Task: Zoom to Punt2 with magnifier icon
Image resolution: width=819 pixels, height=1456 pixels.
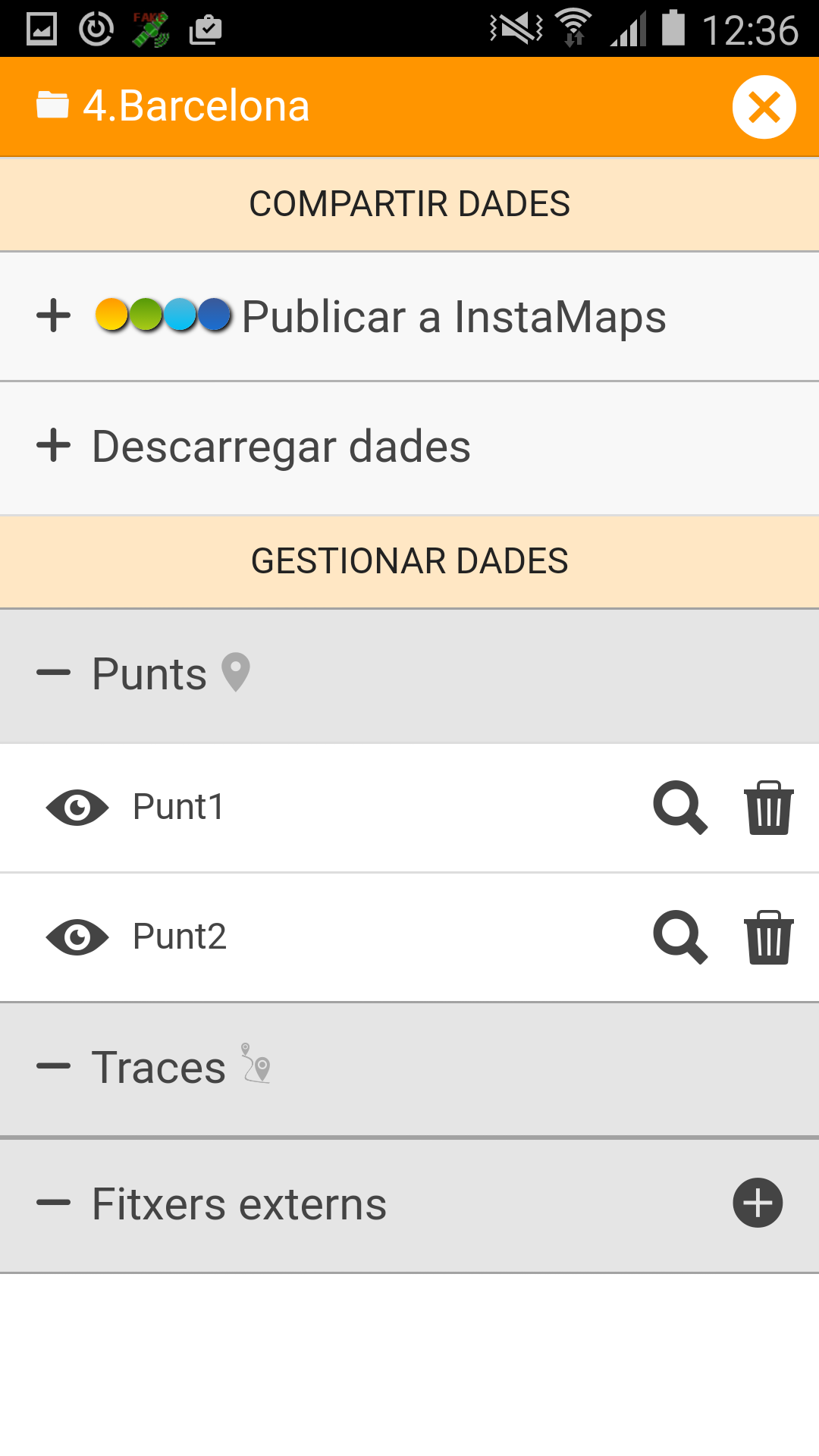Action: click(680, 937)
